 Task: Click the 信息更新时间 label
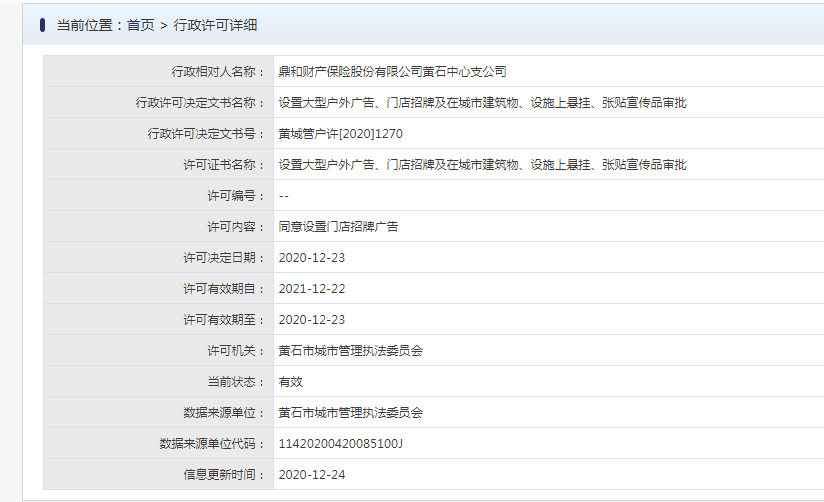224,475
